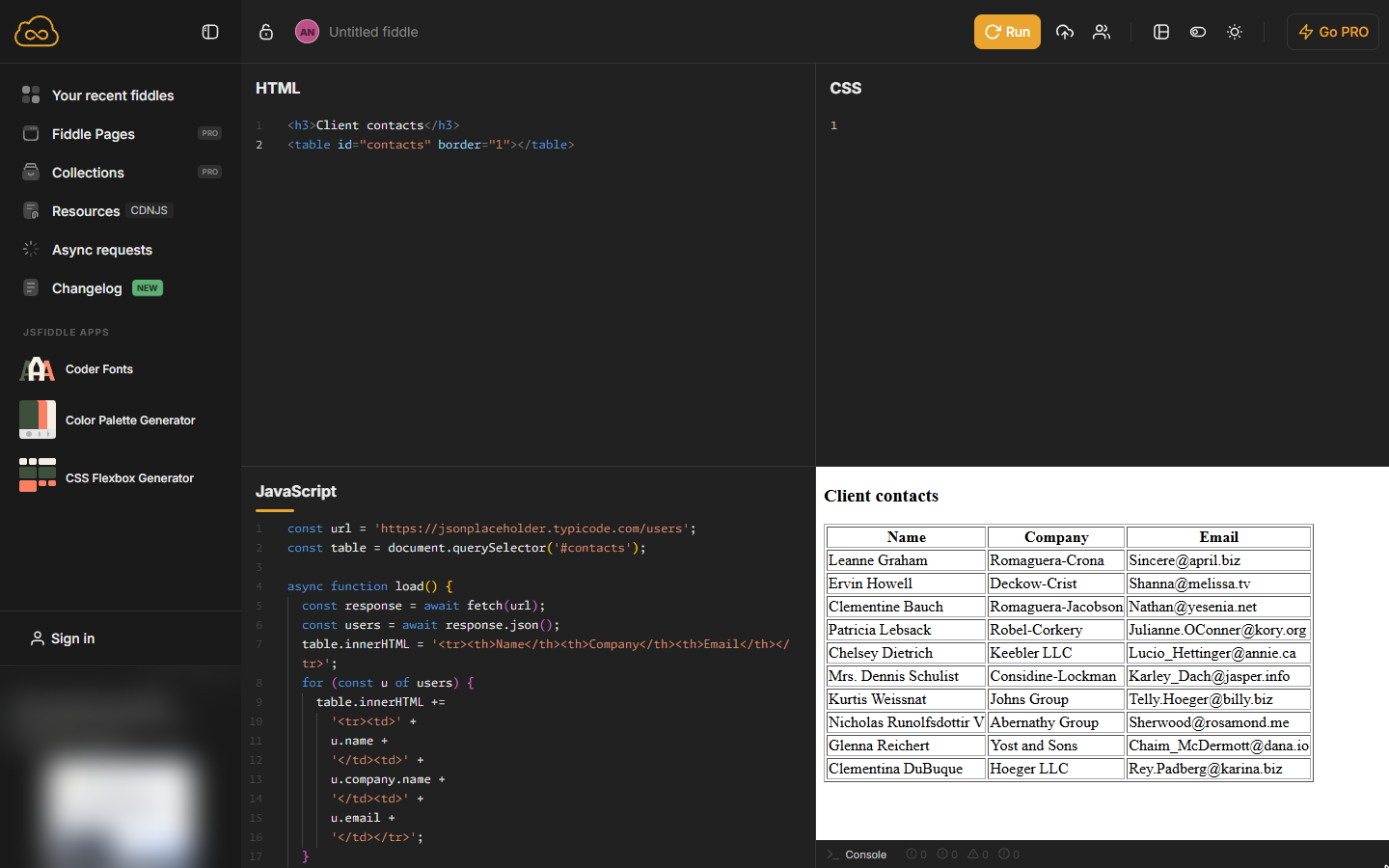Viewport: 1389px width, 868px height.
Task: Click the Color Palette Generator app icon
Action: 37,420
